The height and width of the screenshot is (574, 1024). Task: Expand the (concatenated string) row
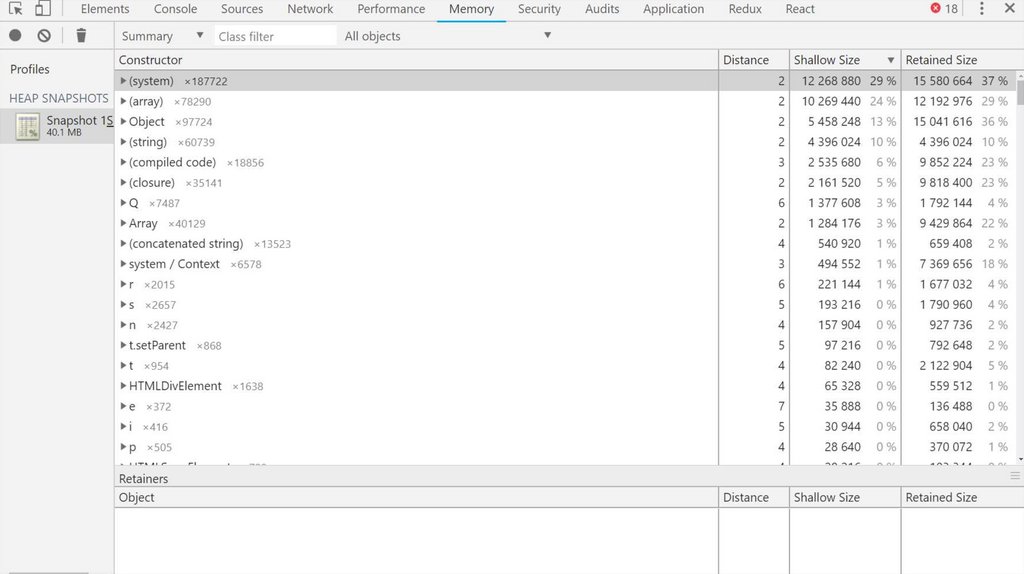pos(123,244)
